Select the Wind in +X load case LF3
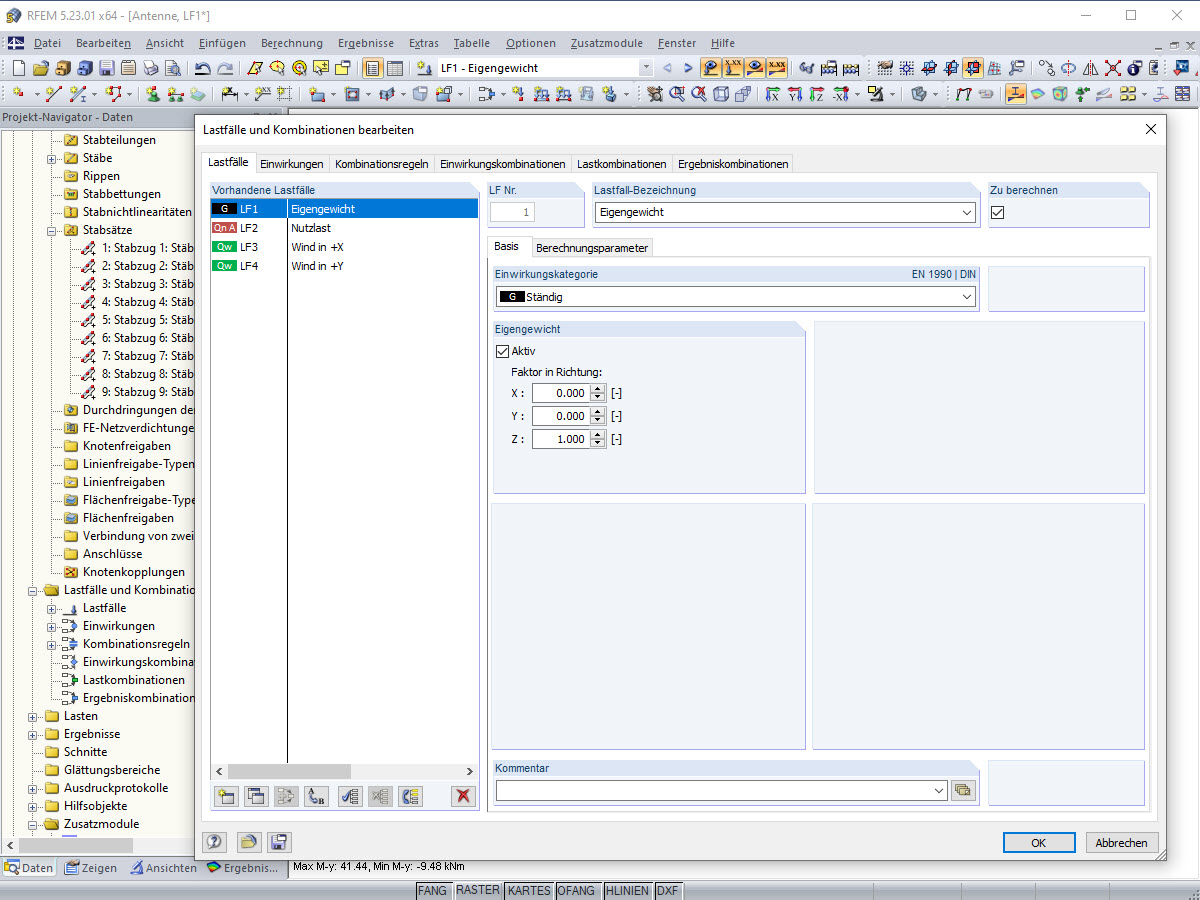 (320, 247)
